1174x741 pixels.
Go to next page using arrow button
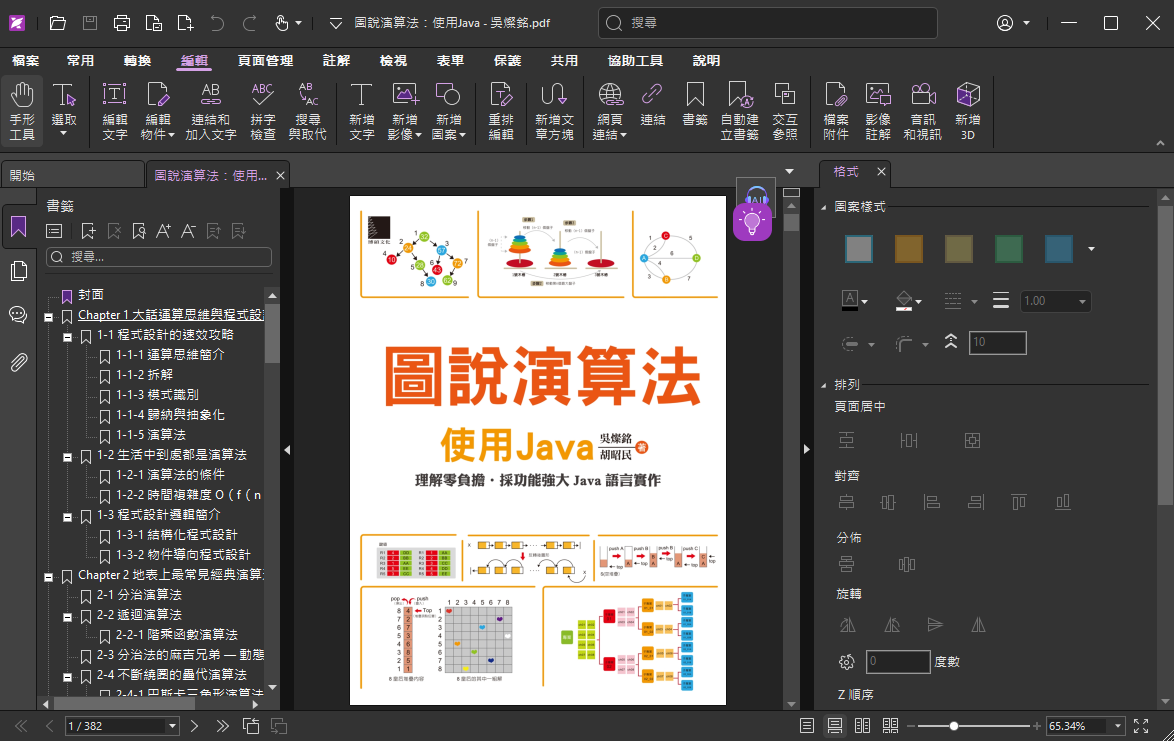(194, 725)
